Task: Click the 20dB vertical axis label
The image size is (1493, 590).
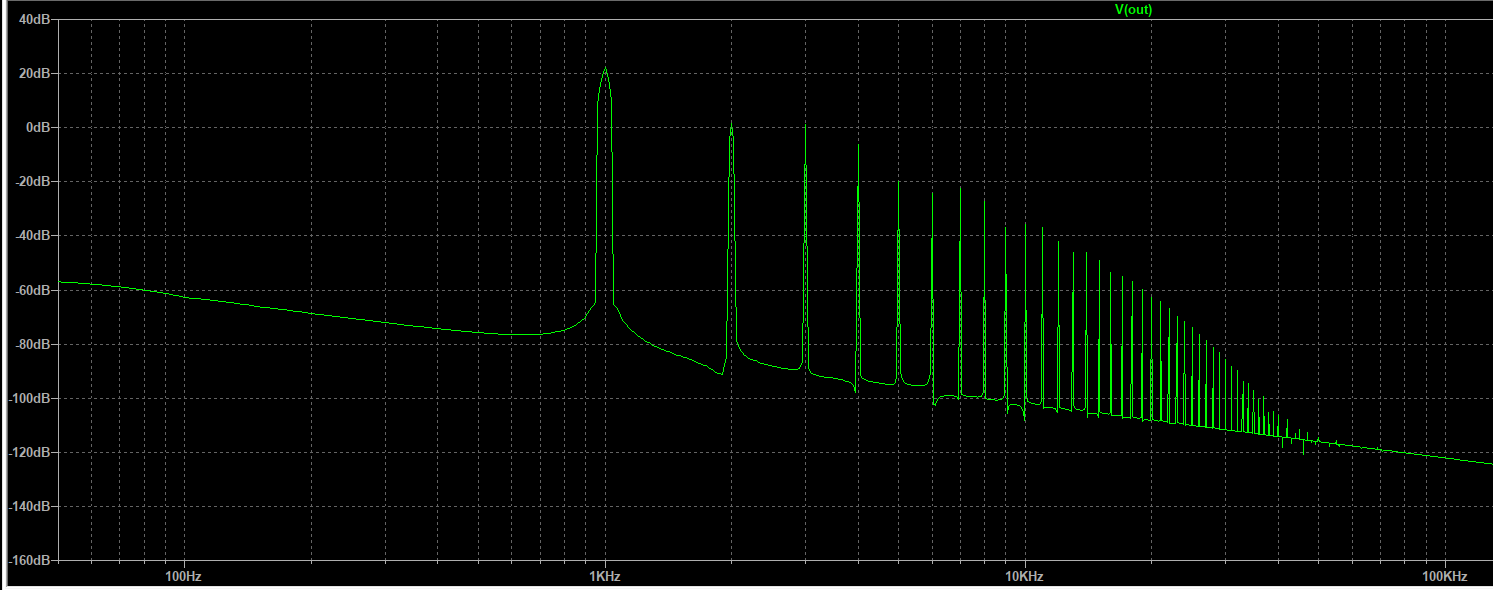Action: (36, 74)
